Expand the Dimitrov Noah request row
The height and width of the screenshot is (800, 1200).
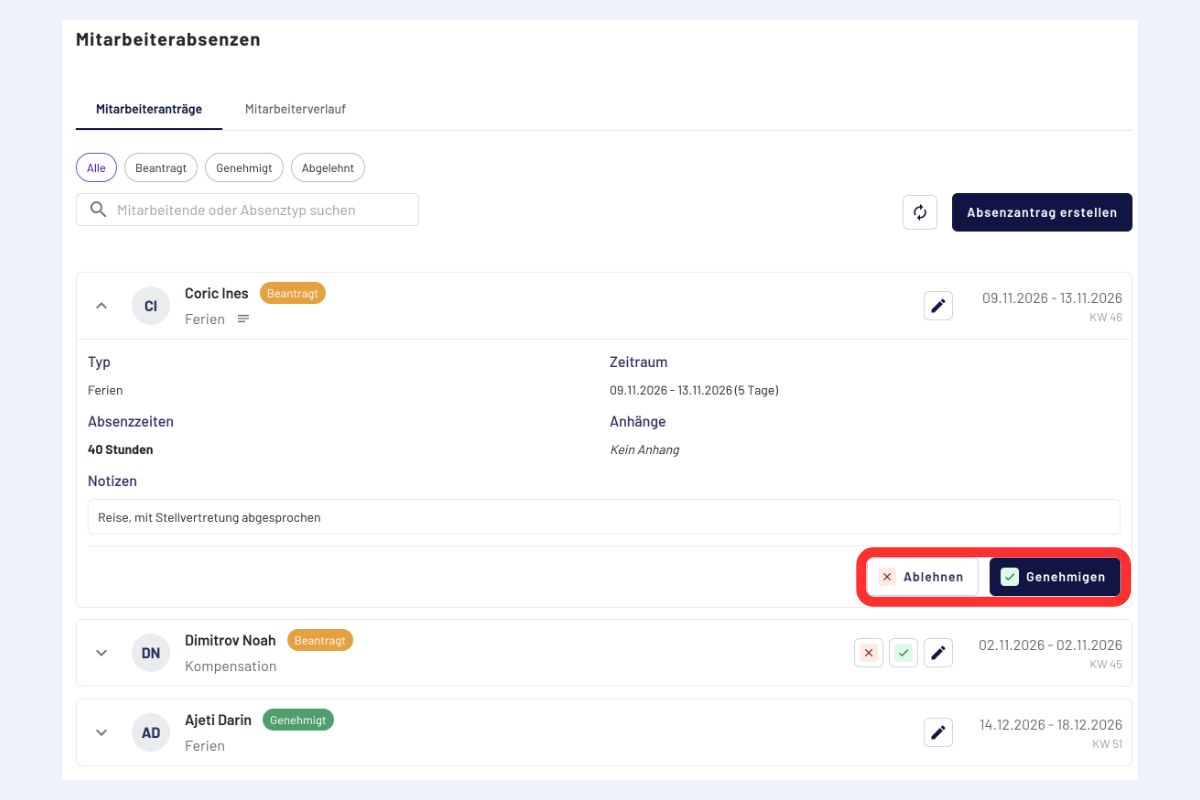tap(101, 653)
